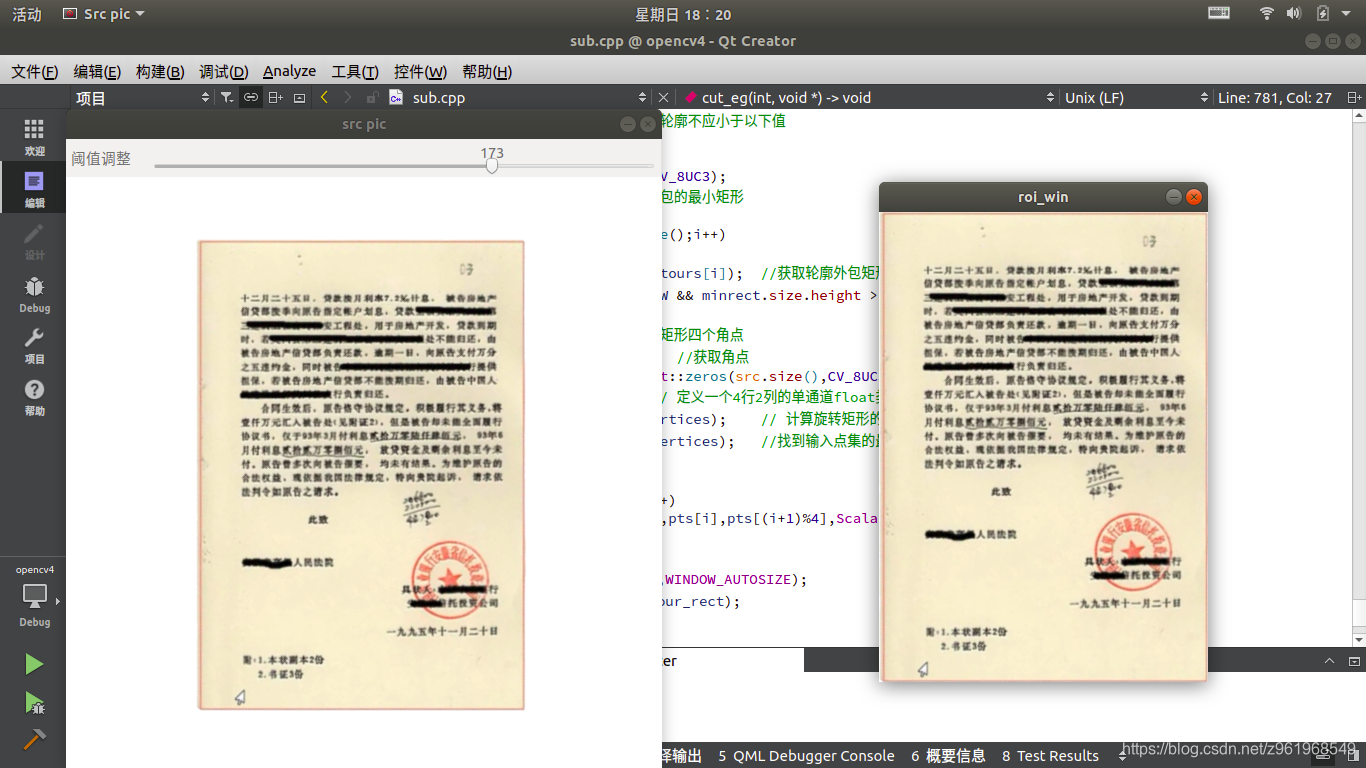The height and width of the screenshot is (768, 1366).
Task: Click 活动 (Activities) in top bar
Action: pos(27,14)
